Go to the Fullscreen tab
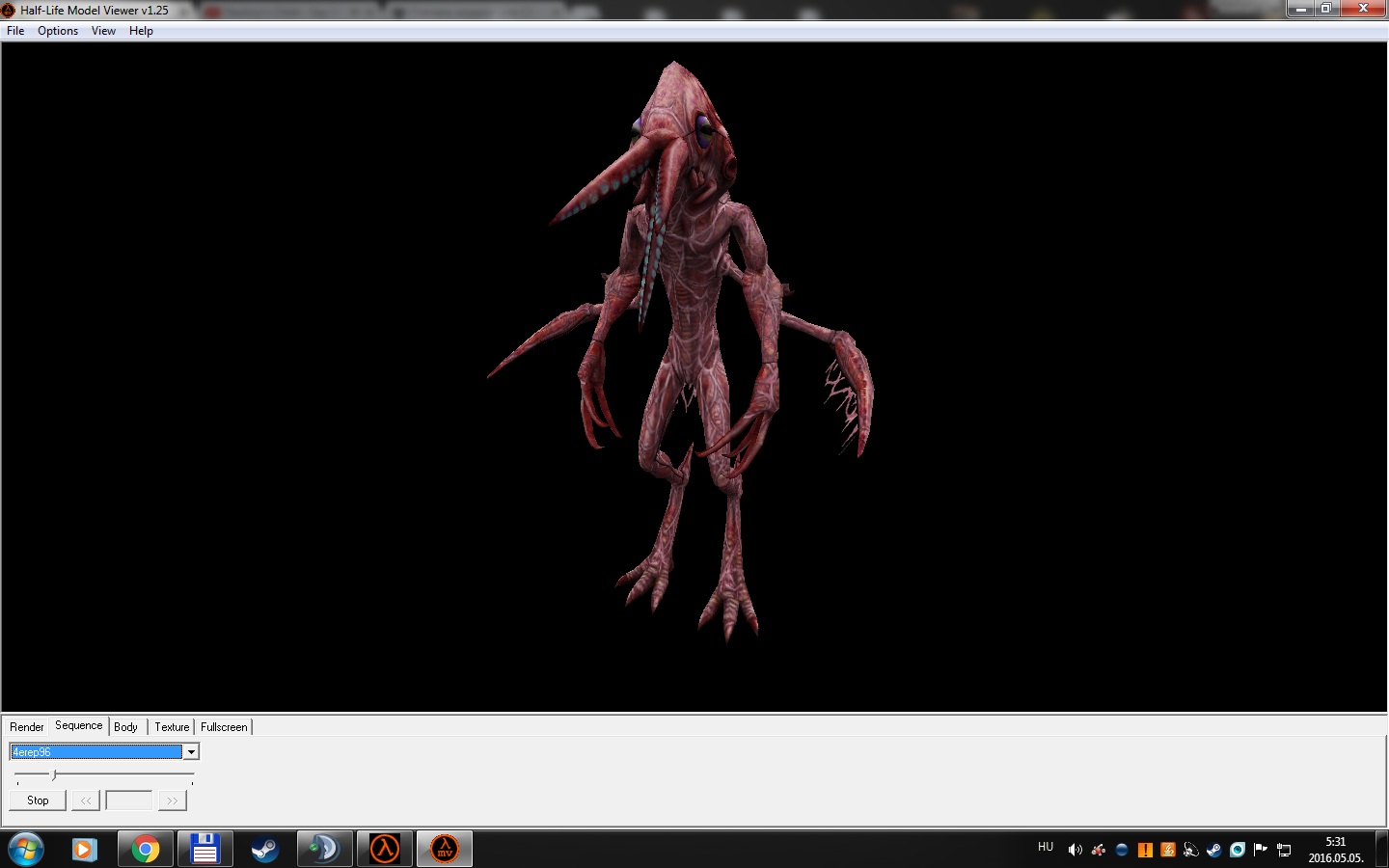 [x=224, y=727]
